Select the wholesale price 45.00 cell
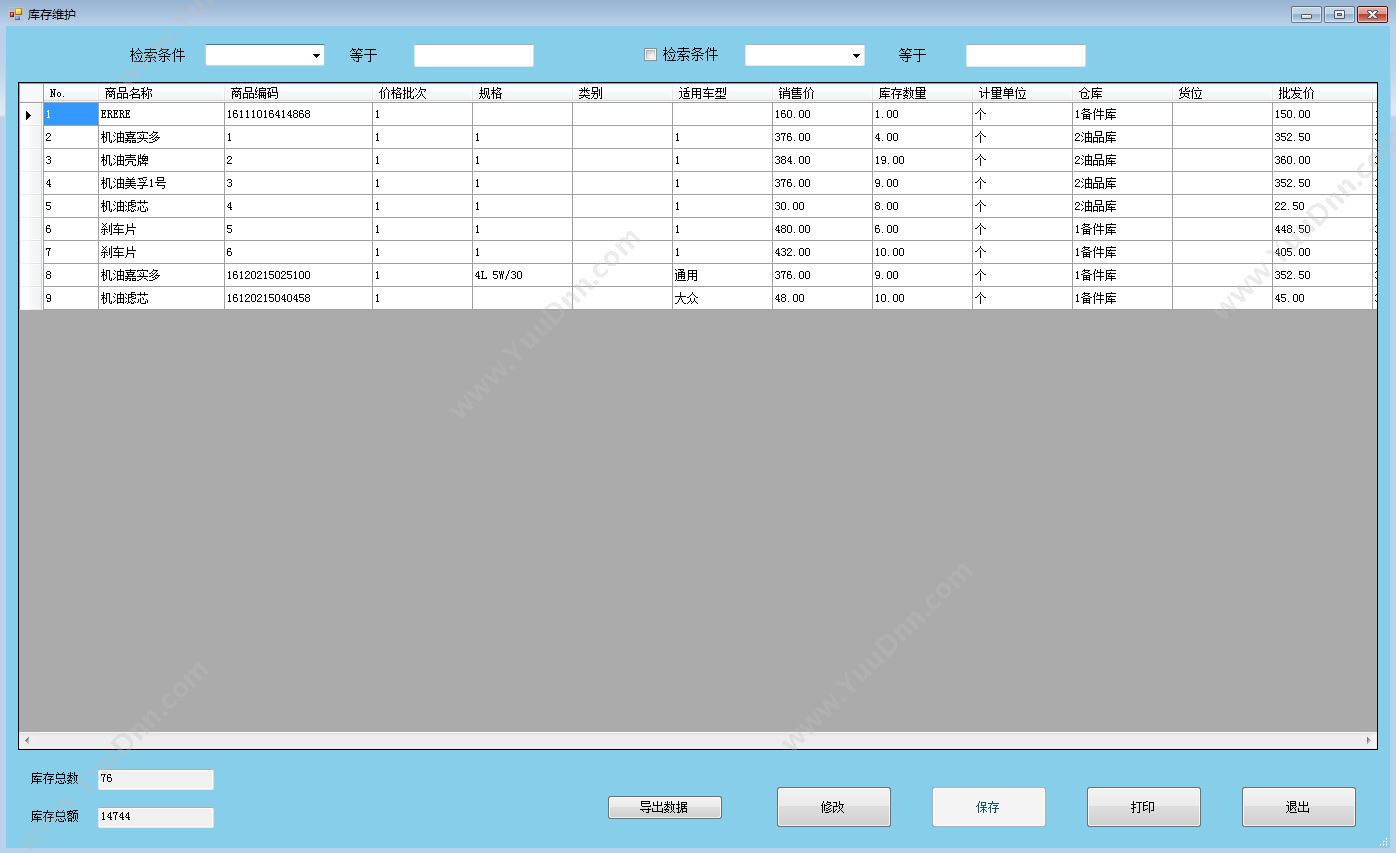The image size is (1396, 853). click(x=1323, y=298)
